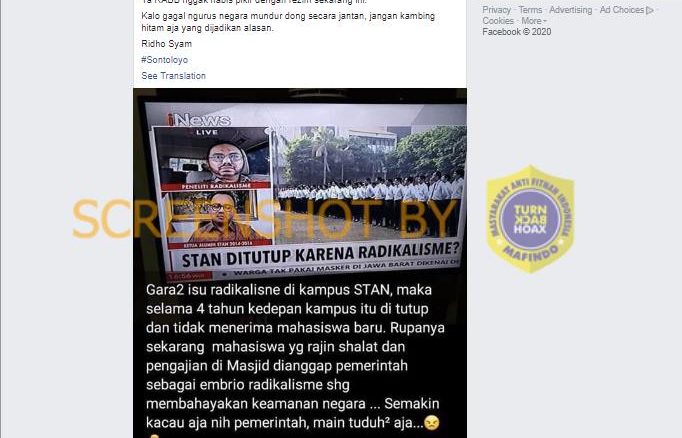Click the Facebook © 2020 footer text
Image resolution: width=682 pixels, height=438 pixels.
pyautogui.click(x=517, y=32)
